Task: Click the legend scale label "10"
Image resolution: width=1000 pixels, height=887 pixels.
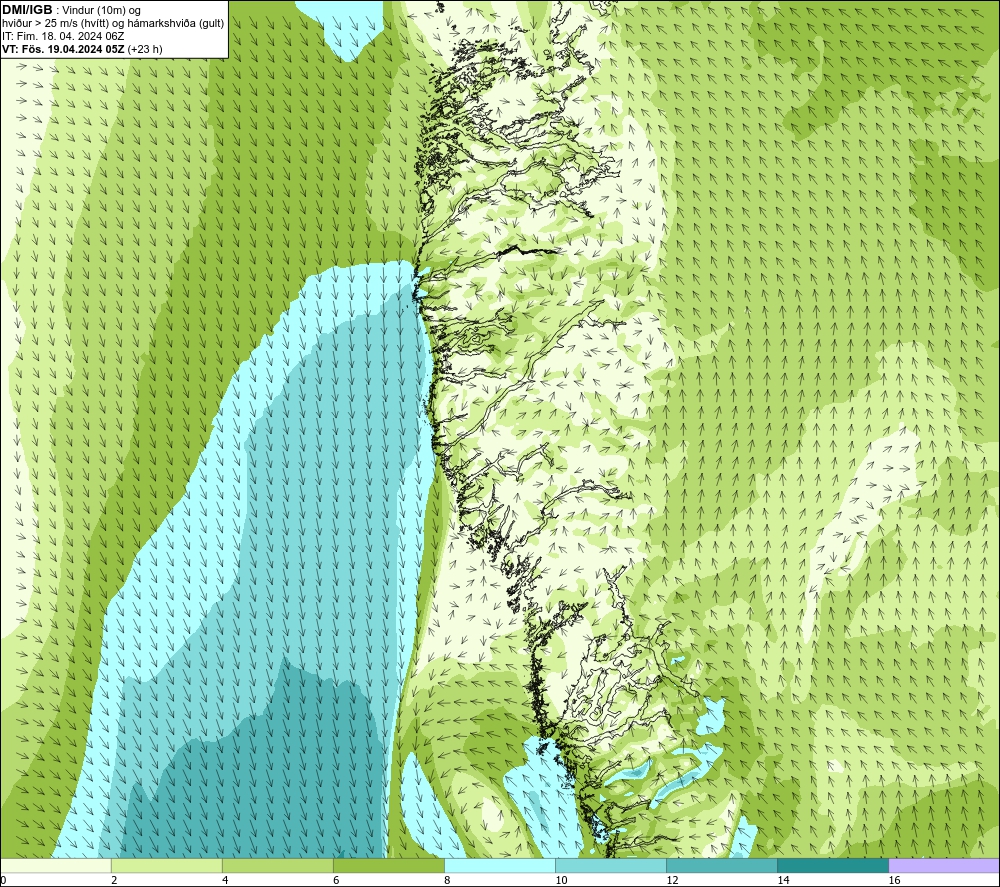Action: 561,881
